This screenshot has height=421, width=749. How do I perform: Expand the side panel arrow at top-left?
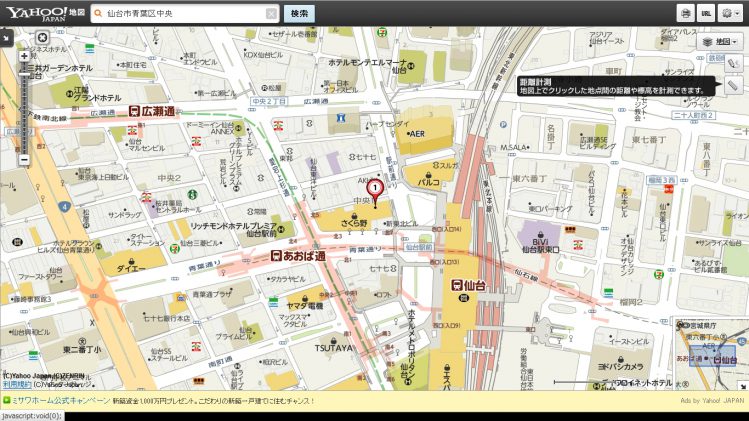[6, 38]
